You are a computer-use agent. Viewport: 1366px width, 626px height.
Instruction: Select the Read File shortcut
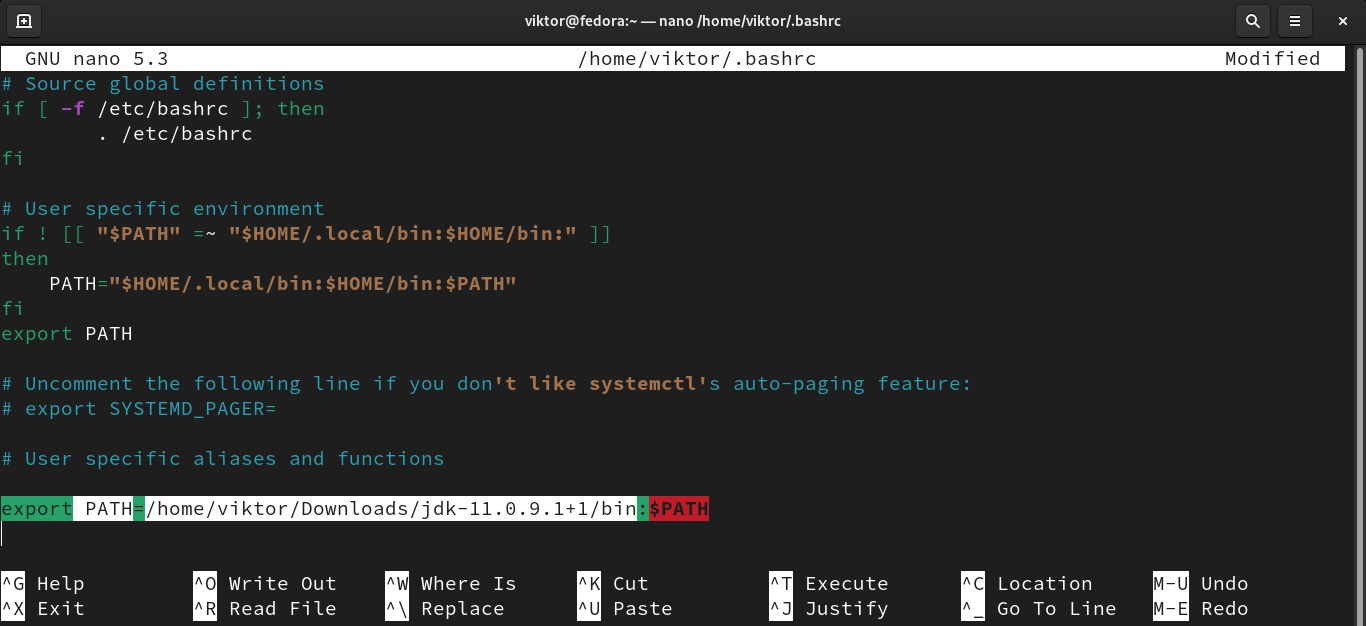click(x=282, y=609)
